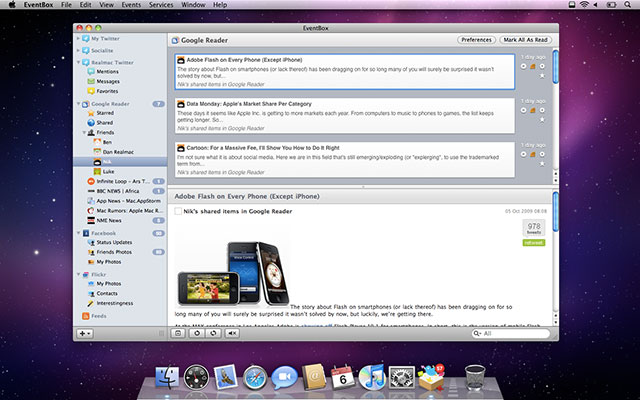
Task: Click share icon on Adobe Flash item
Action: click(533, 66)
